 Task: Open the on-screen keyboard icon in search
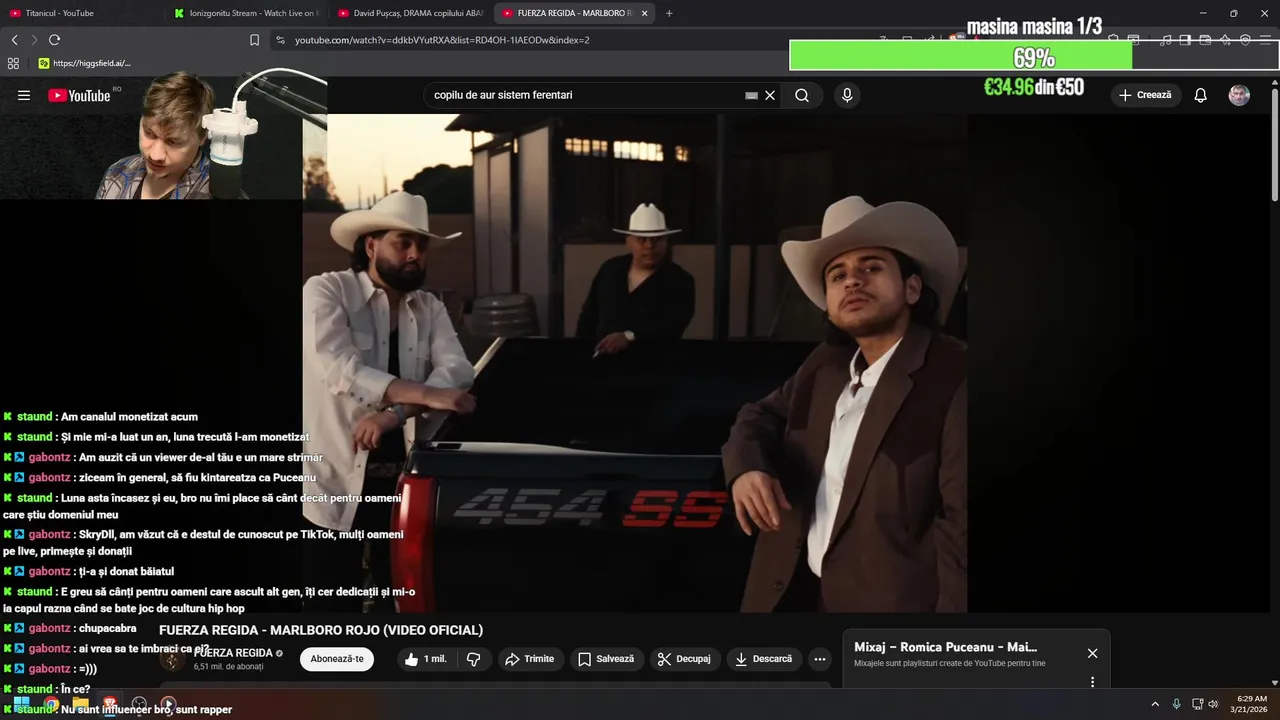coord(751,95)
